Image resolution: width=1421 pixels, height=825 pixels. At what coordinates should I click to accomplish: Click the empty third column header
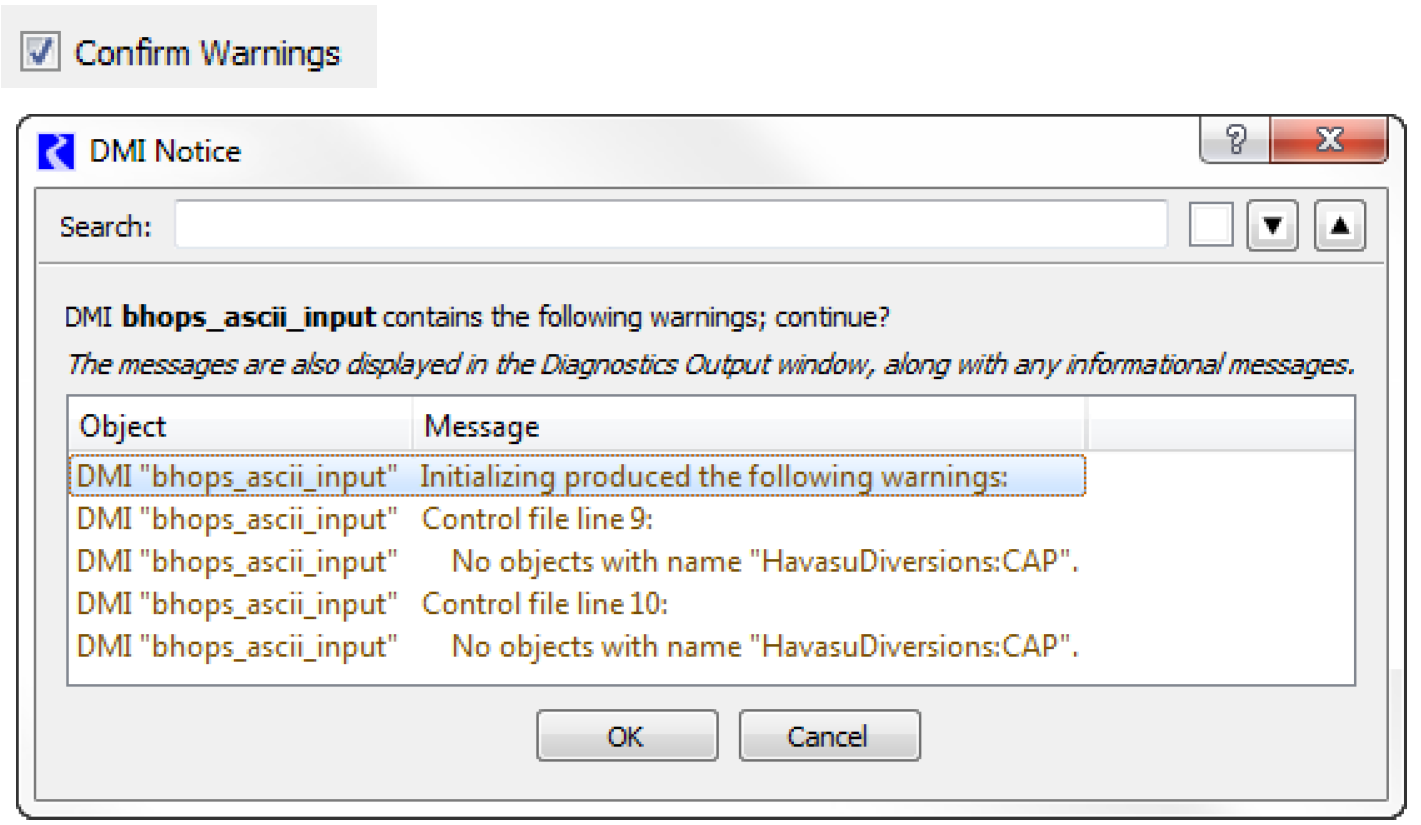pyautogui.click(x=1220, y=427)
